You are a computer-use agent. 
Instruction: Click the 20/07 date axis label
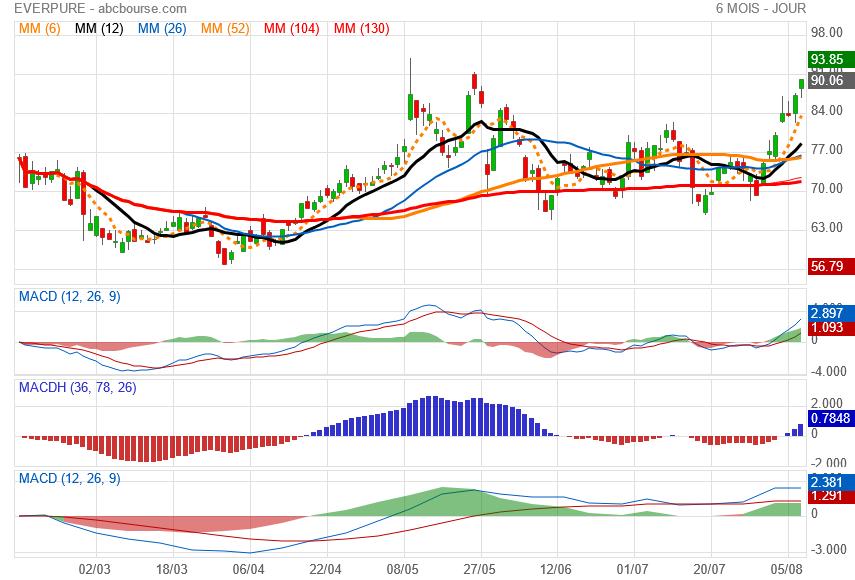pos(709,570)
